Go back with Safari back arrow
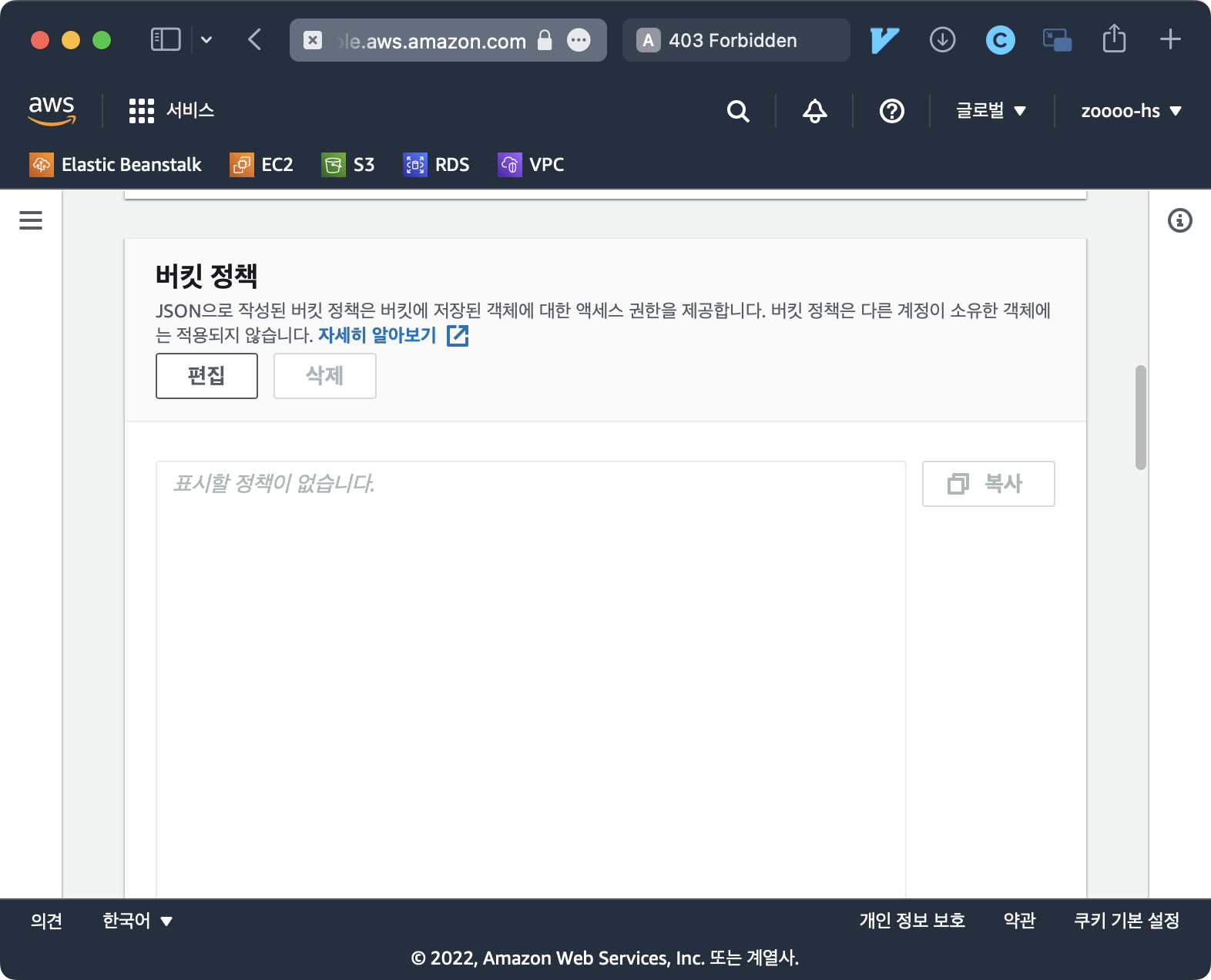Viewport: 1211px width, 980px height. (x=255, y=39)
